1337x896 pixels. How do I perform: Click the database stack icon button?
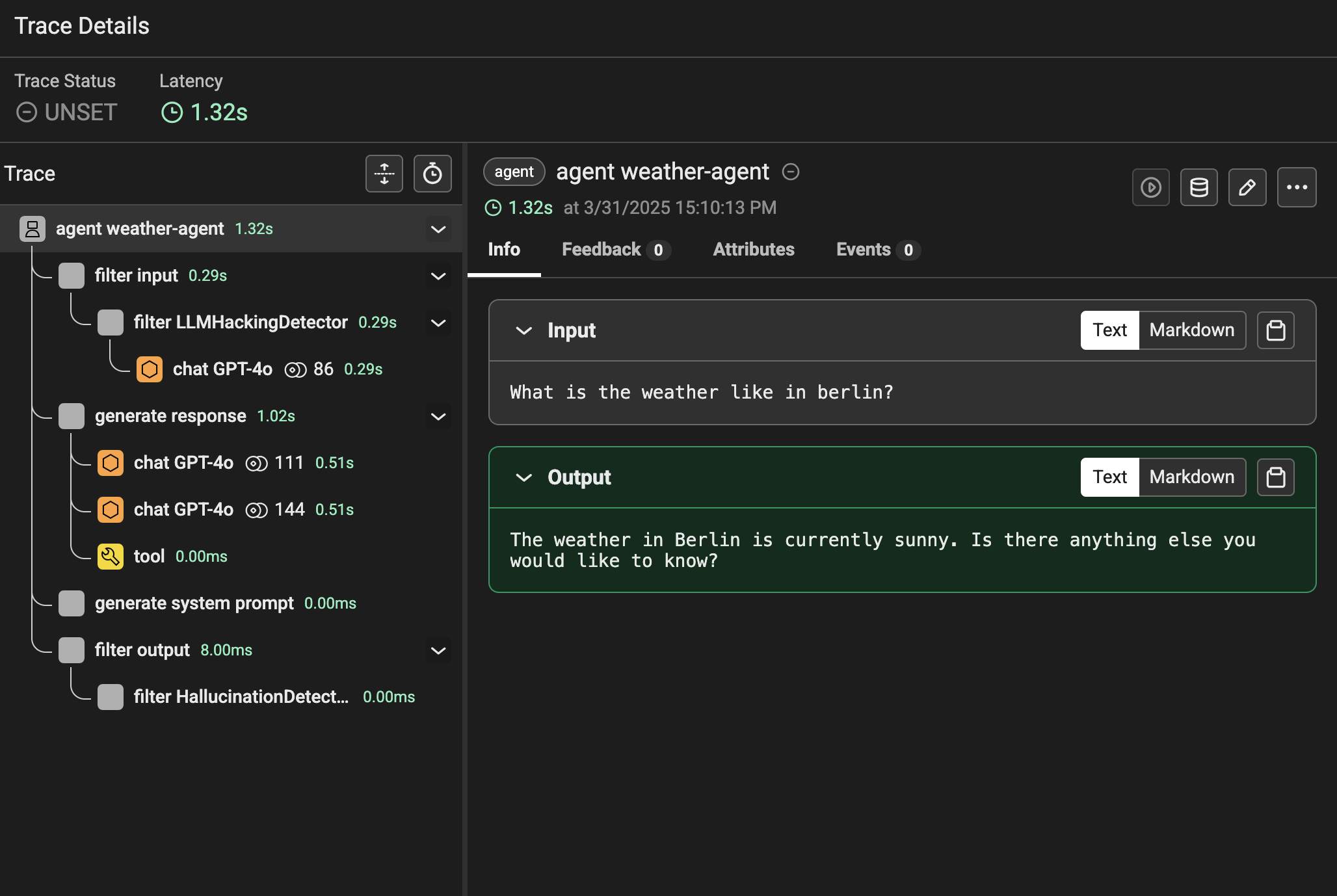[1198, 188]
